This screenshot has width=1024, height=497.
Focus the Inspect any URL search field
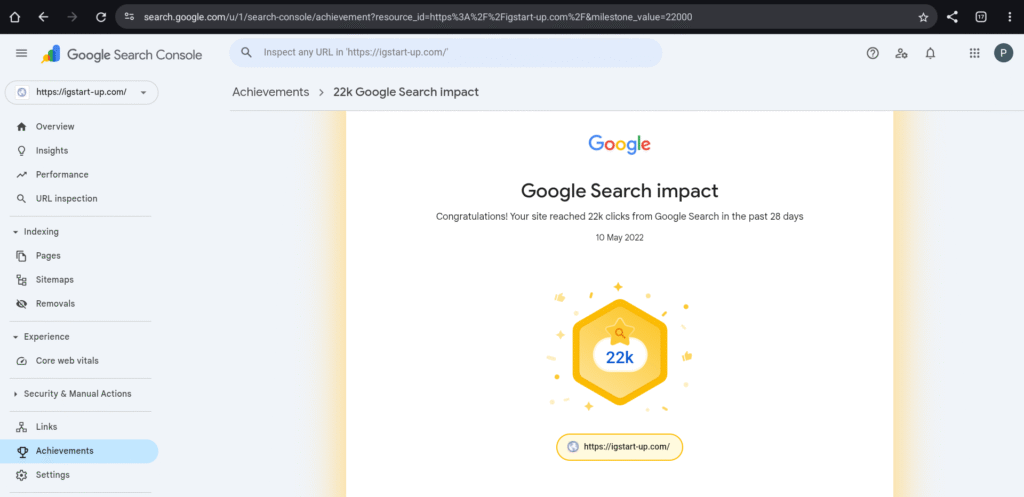point(445,52)
